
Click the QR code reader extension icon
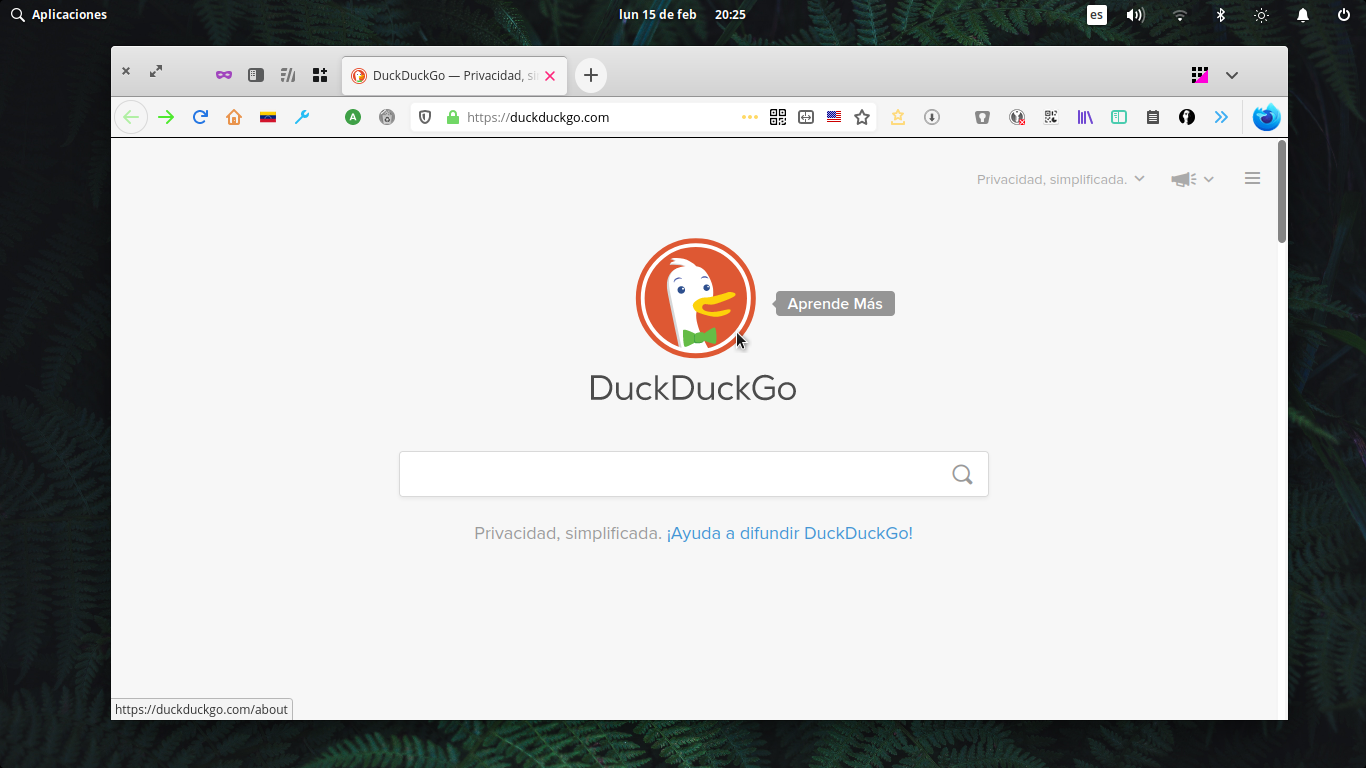click(1051, 117)
